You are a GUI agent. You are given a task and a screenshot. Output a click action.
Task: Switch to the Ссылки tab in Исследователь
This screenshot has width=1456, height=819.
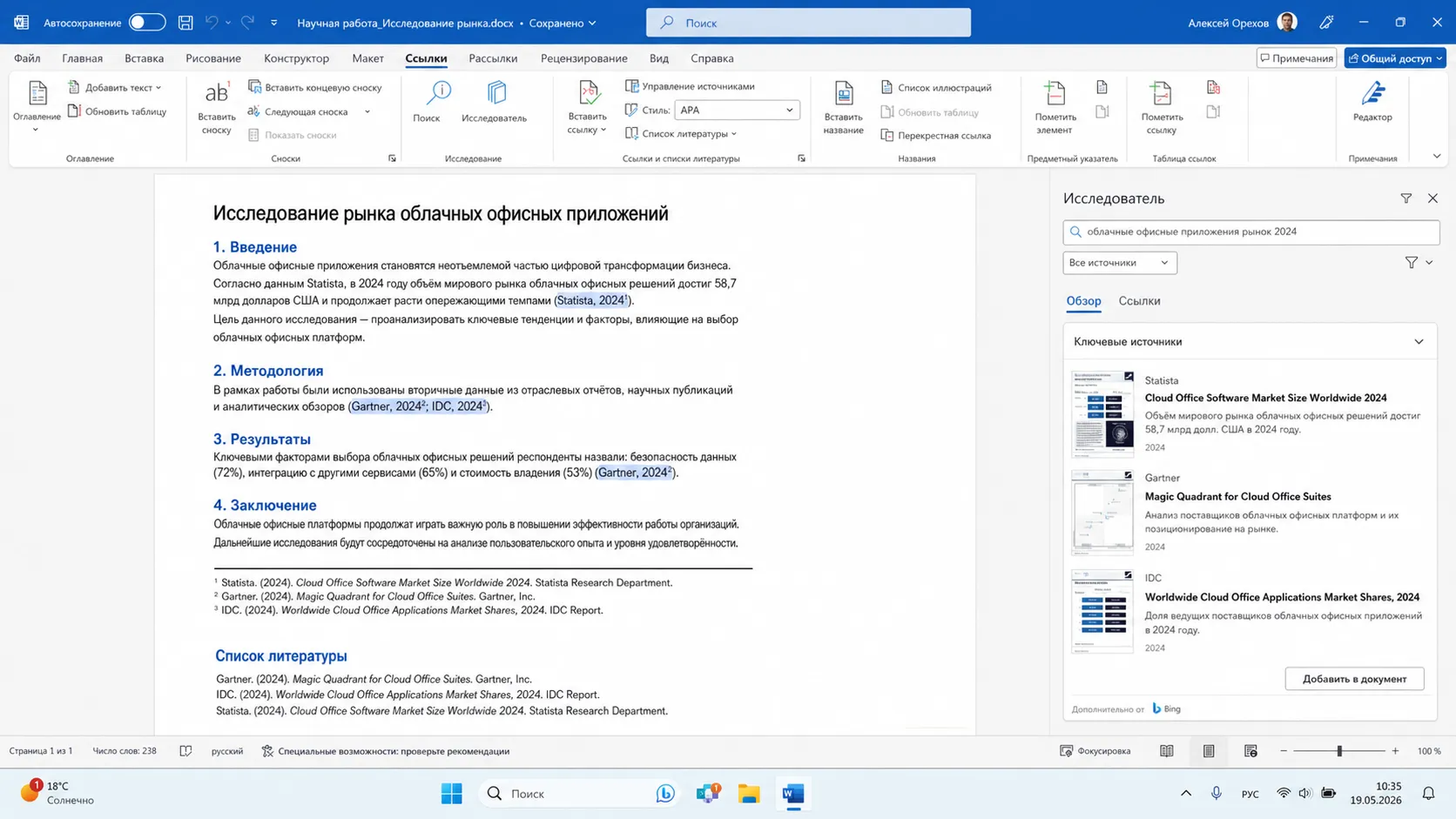(1139, 301)
